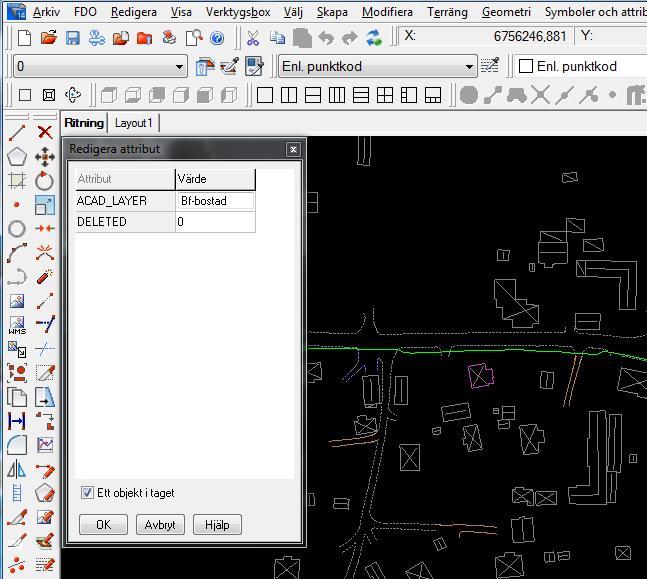Click the paste icon in toolbar

click(x=302, y=38)
